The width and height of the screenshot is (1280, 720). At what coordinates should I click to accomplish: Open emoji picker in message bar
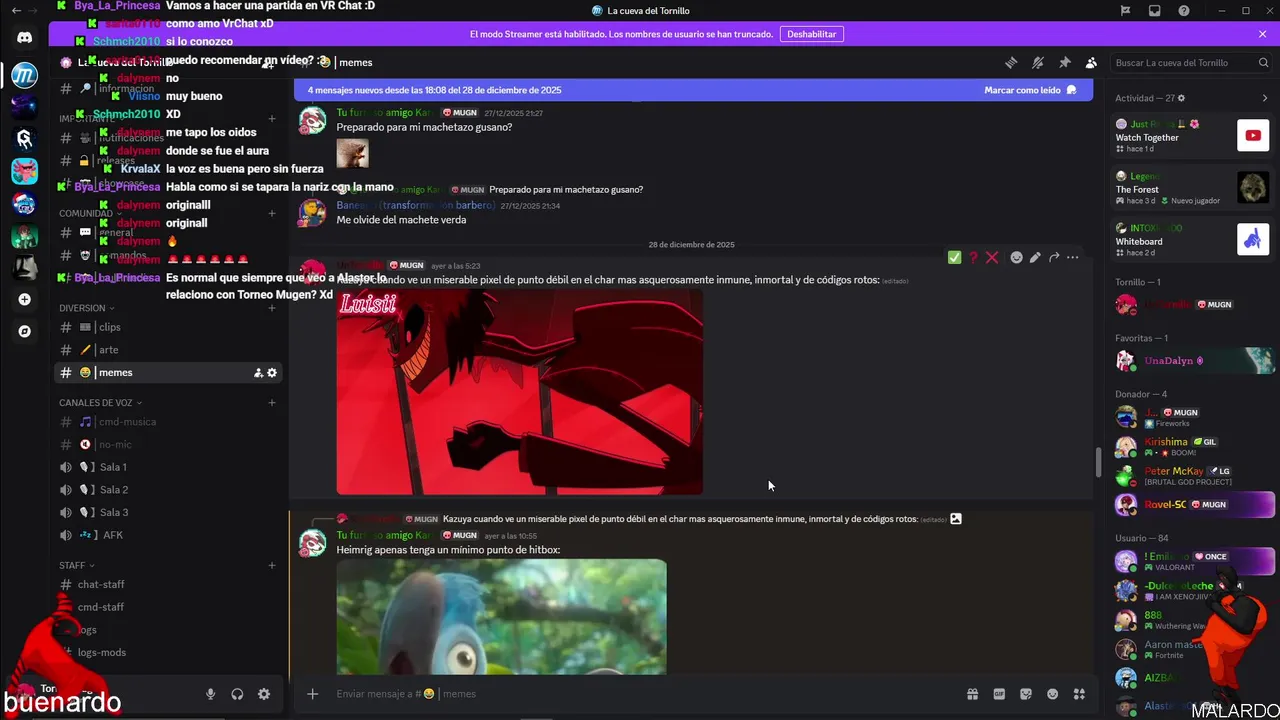(1052, 694)
